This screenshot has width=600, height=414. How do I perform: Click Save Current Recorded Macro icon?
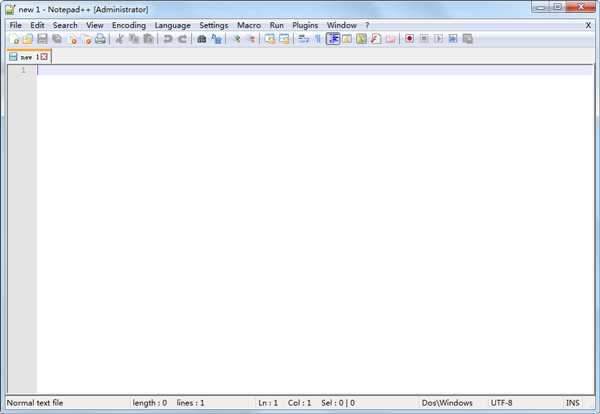468,39
